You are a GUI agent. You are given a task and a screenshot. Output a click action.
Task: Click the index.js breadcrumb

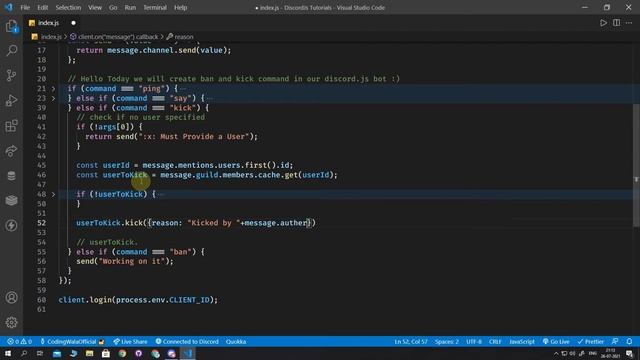51,37
